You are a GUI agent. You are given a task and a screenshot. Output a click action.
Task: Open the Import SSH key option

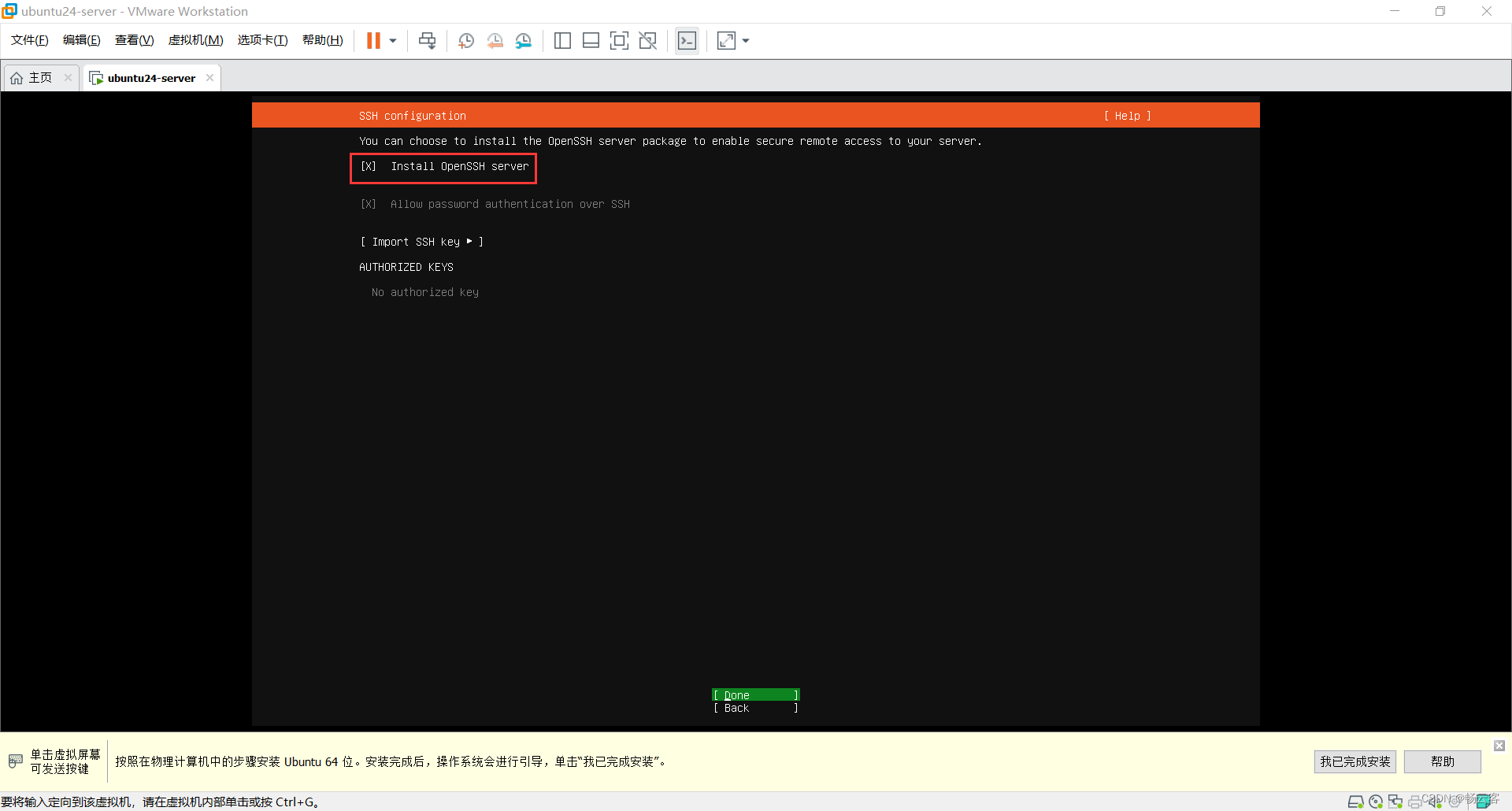point(422,242)
